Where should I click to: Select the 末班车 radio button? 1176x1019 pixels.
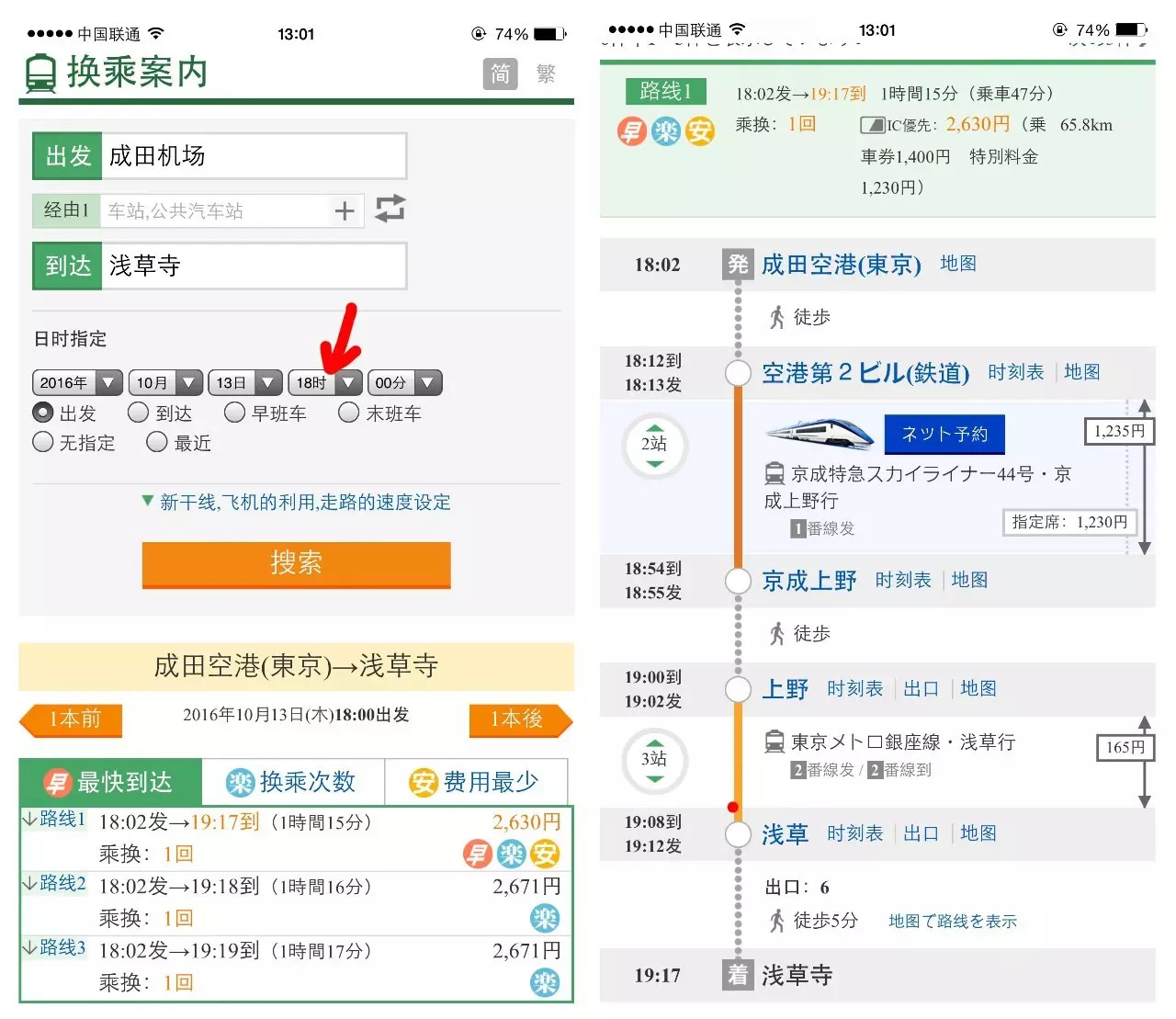coord(349,413)
